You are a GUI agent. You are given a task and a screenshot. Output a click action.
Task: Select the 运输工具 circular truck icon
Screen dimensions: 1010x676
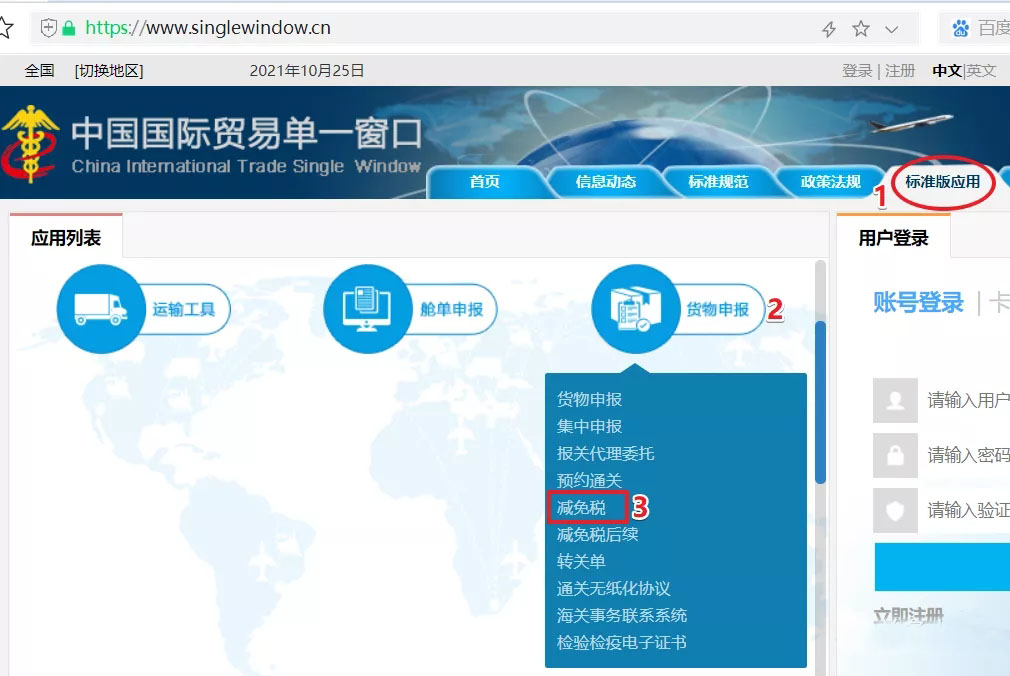(99, 310)
